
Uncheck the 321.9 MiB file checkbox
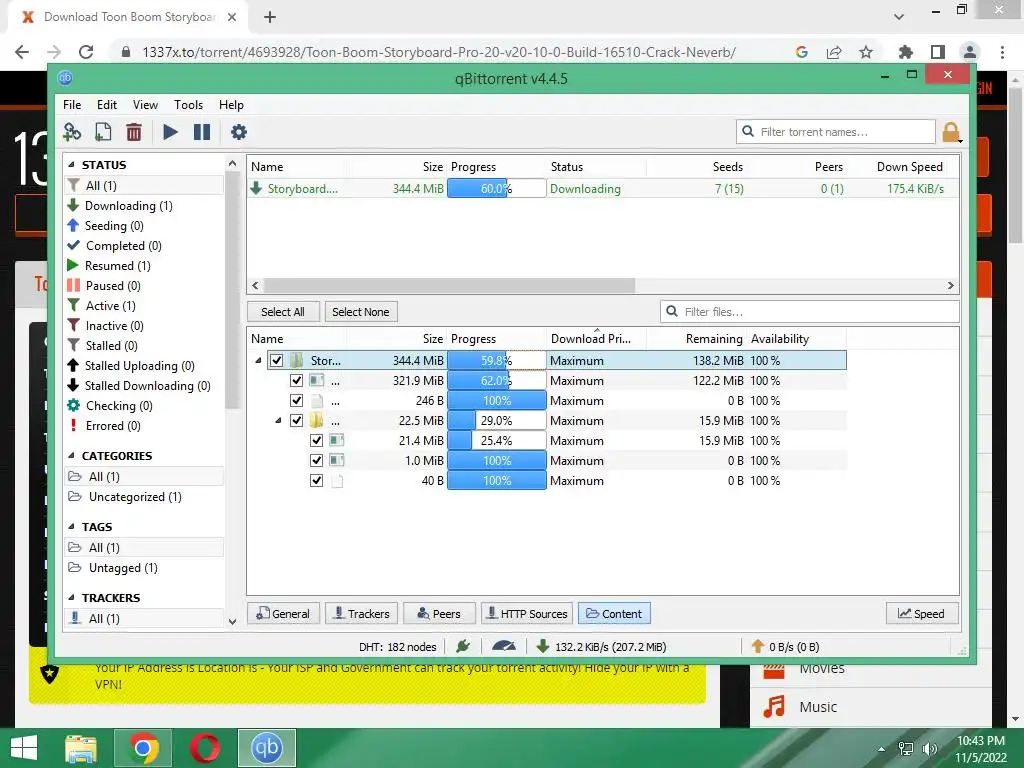coord(296,381)
